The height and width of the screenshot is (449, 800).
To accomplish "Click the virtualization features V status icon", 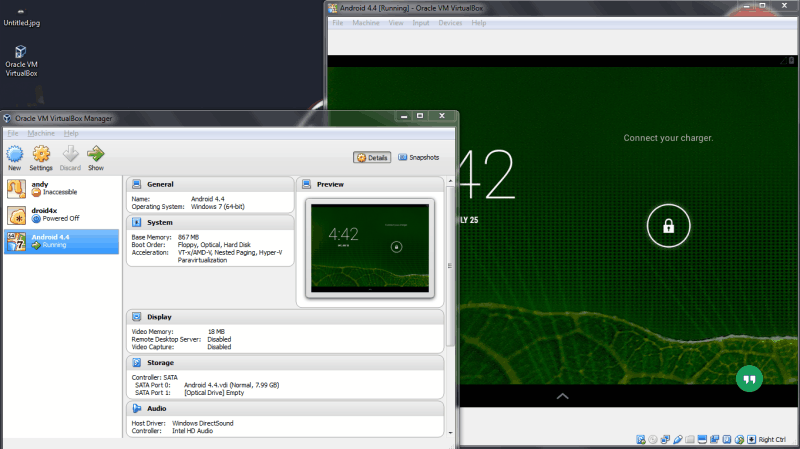I will [727, 439].
